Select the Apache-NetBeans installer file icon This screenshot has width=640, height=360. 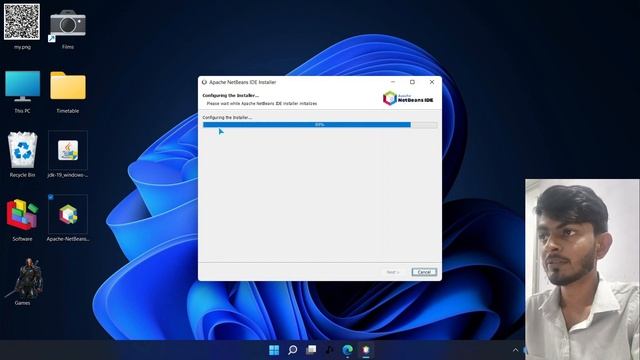point(68,214)
